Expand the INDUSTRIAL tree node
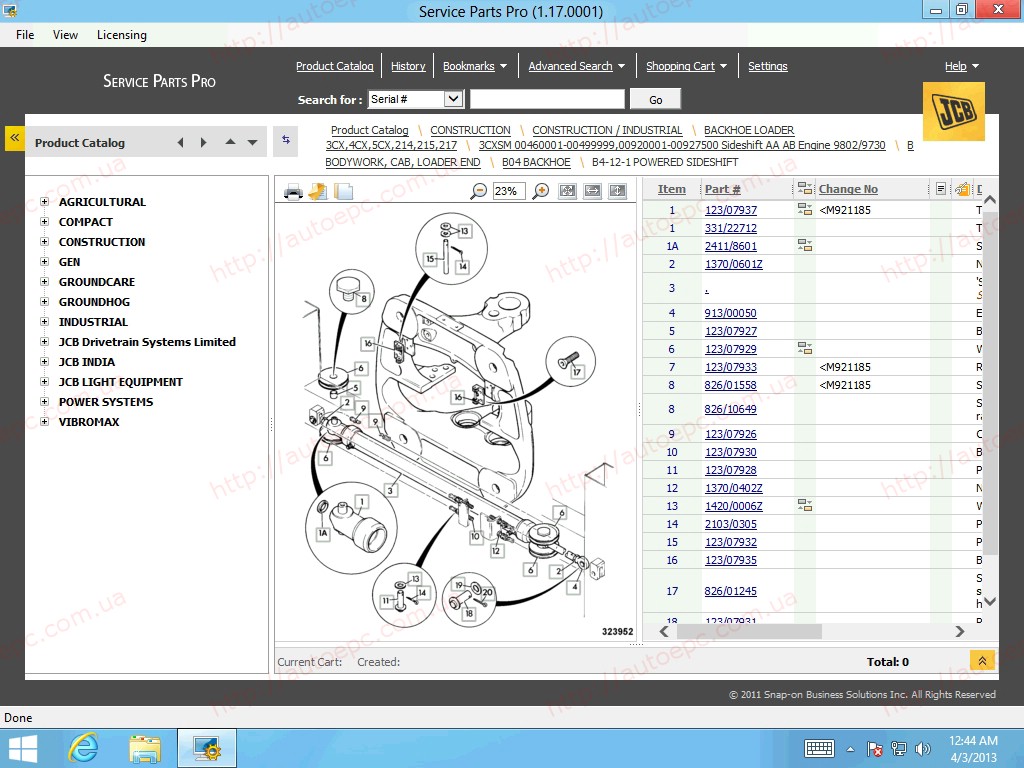 [x=44, y=321]
